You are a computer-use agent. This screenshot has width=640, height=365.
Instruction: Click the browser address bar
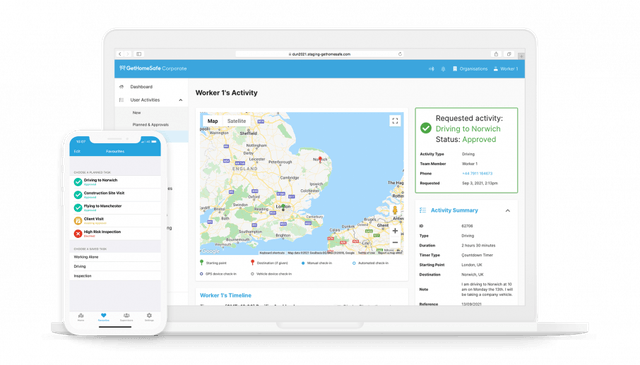[x=319, y=54]
